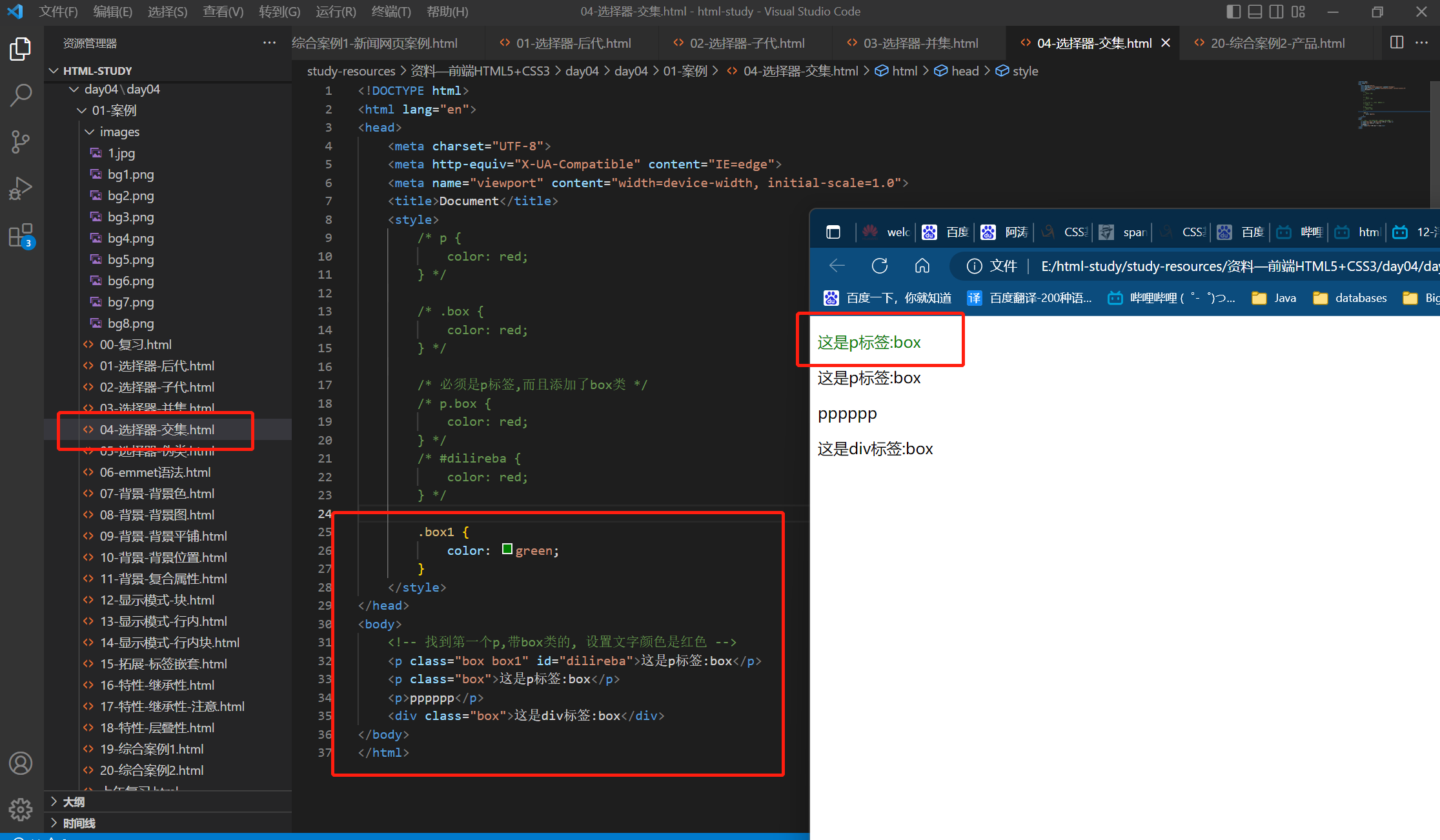This screenshot has height=840, width=1440.
Task: Open the Java bookmarks folder
Action: (1274, 297)
